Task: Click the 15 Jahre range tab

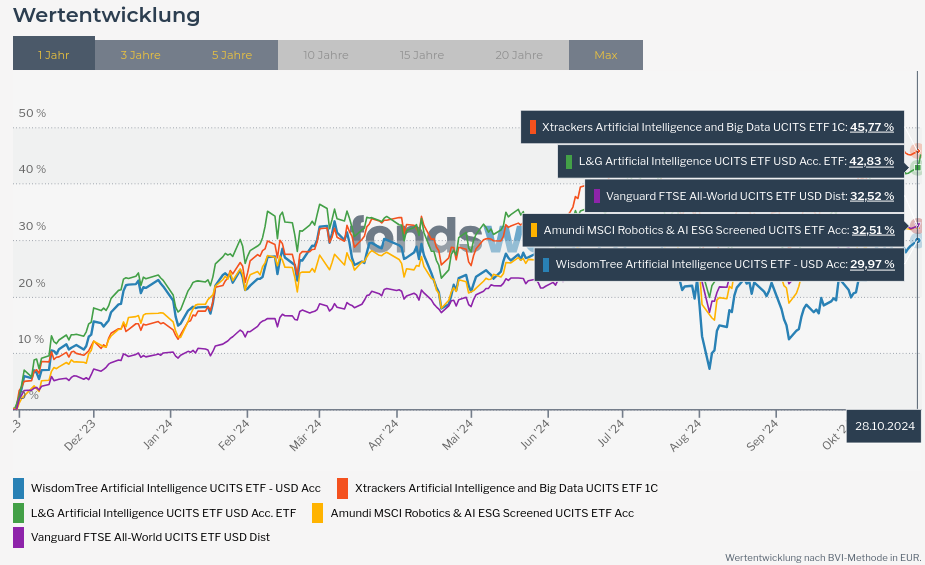Action: (422, 54)
